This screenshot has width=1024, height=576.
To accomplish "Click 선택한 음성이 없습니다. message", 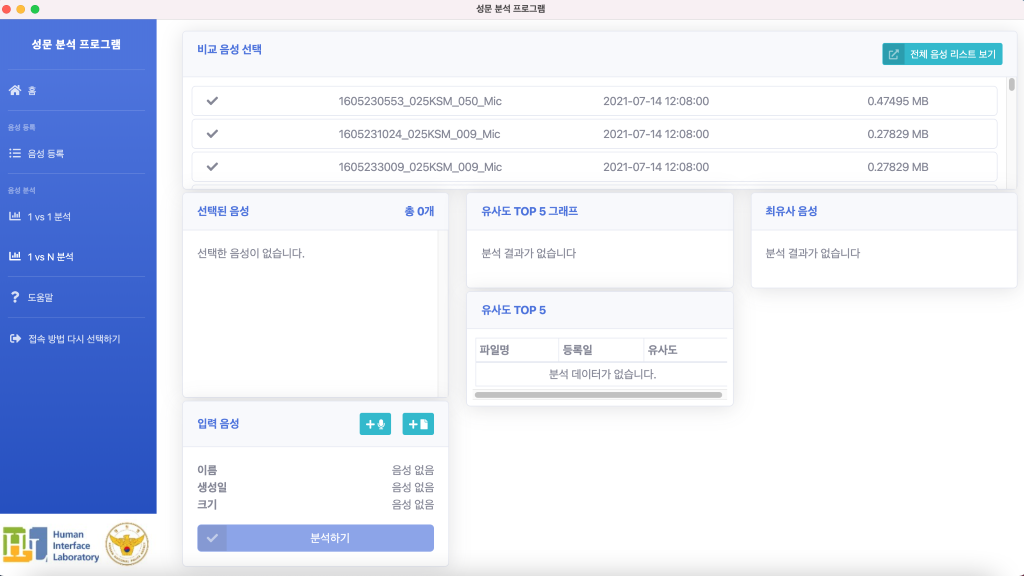I will click(251, 253).
